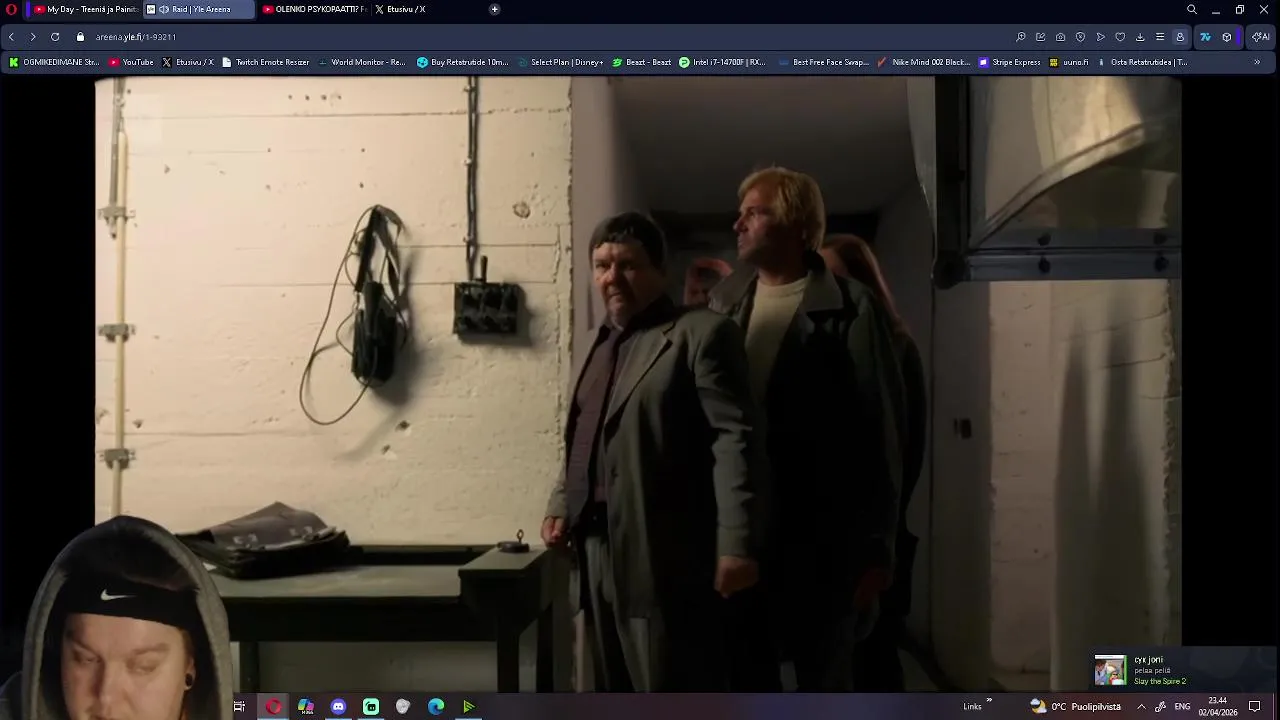The height and width of the screenshot is (720, 1280).
Task: Open the World Monitor bookmark
Action: point(361,62)
